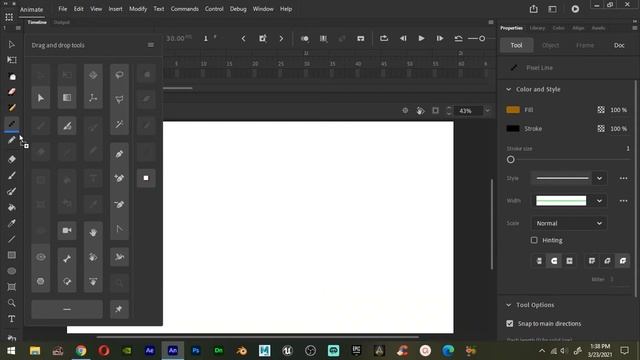Collapse the Color and Style section
The height and width of the screenshot is (360, 640).
click(x=509, y=89)
